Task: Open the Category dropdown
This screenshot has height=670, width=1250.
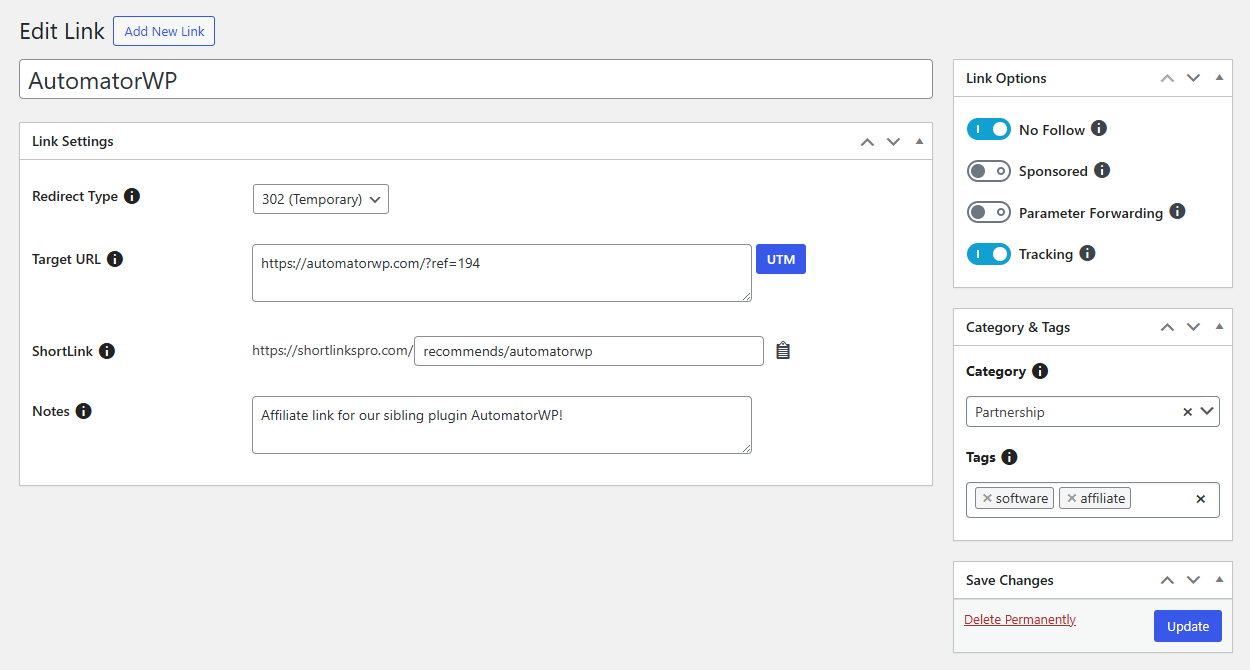Action: click(1205, 411)
